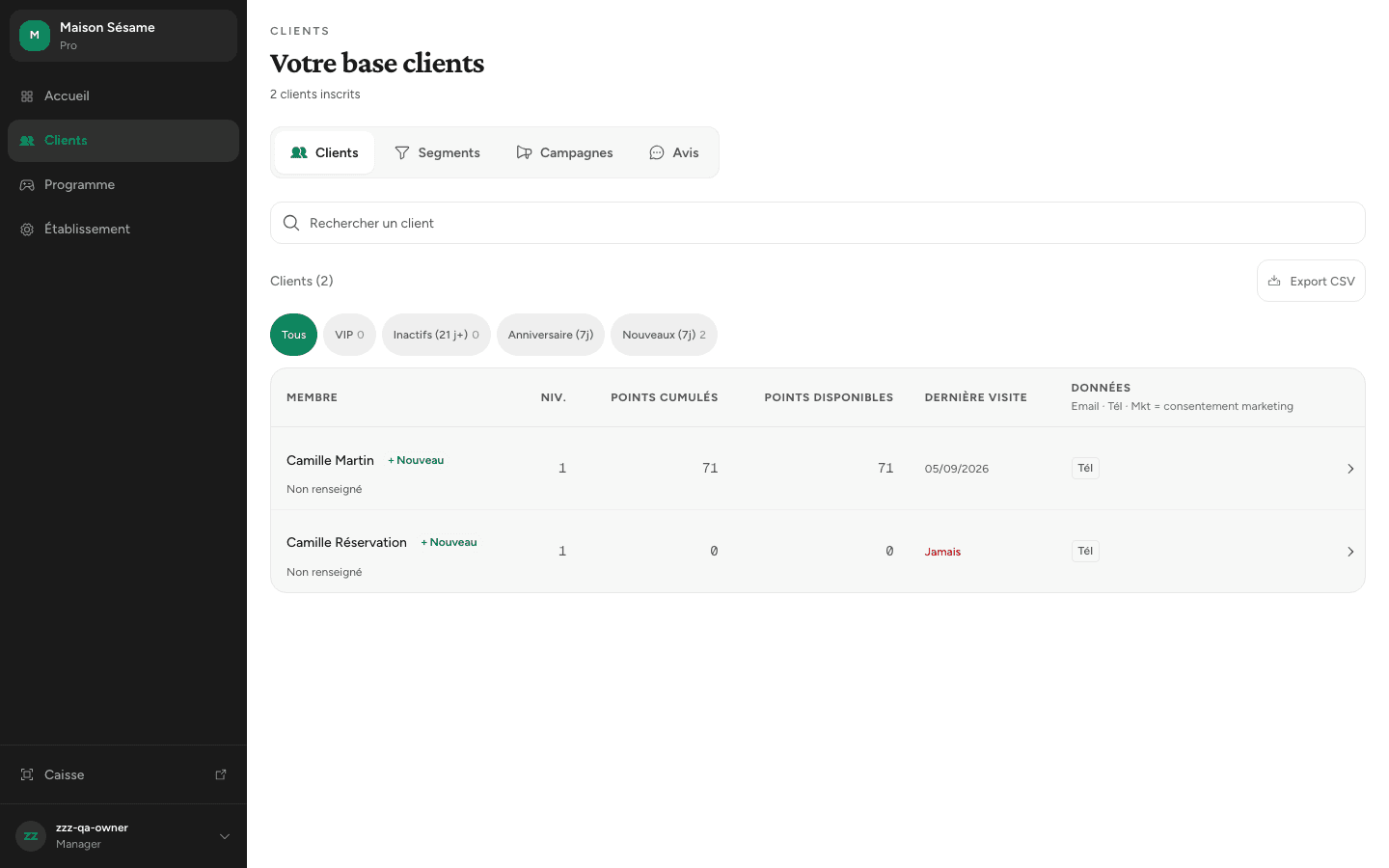Click the Avis speech bubble icon
1389x868 pixels.
657,152
